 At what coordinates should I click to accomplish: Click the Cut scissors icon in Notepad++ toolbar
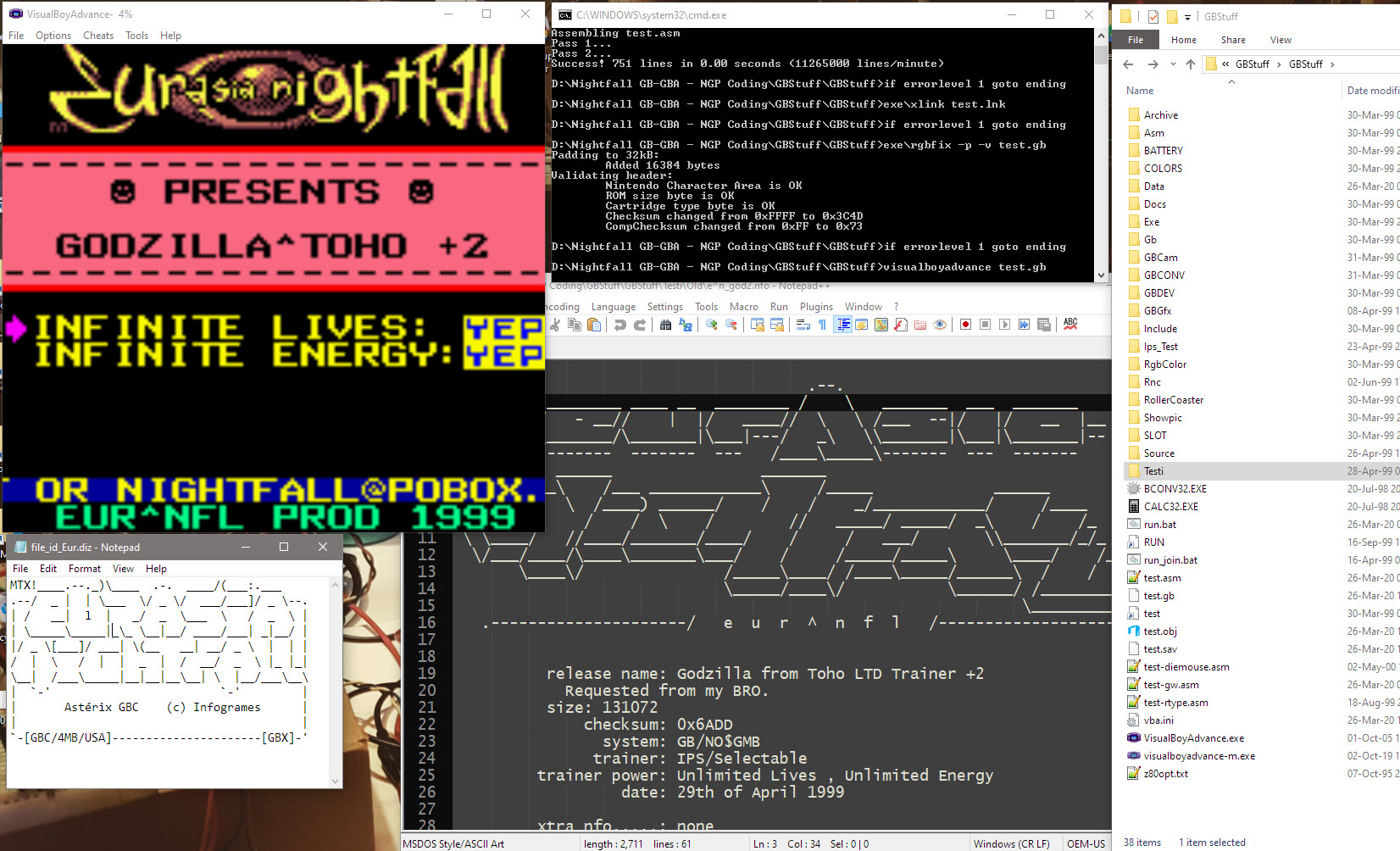[555, 325]
